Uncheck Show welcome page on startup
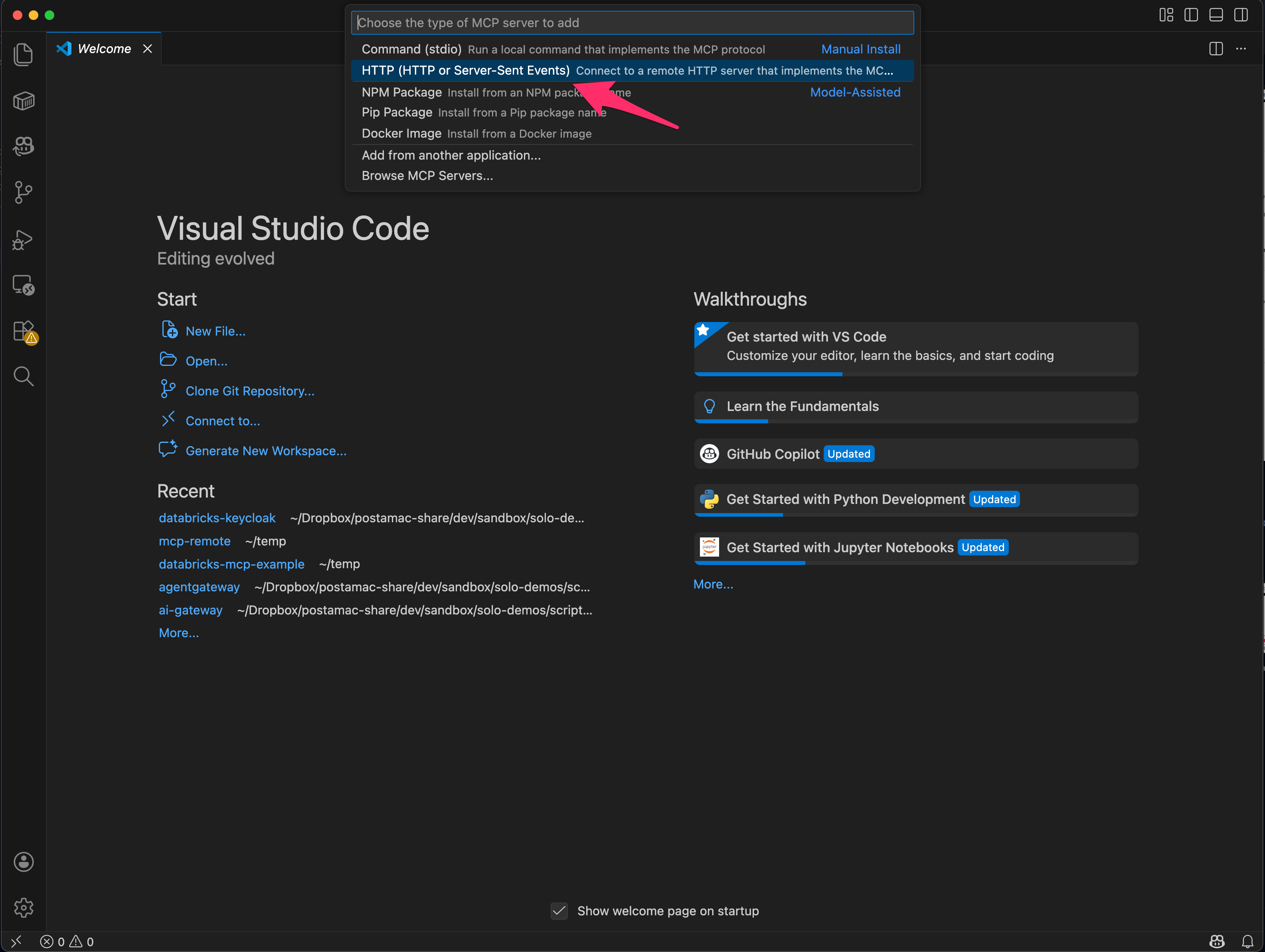 (559, 911)
